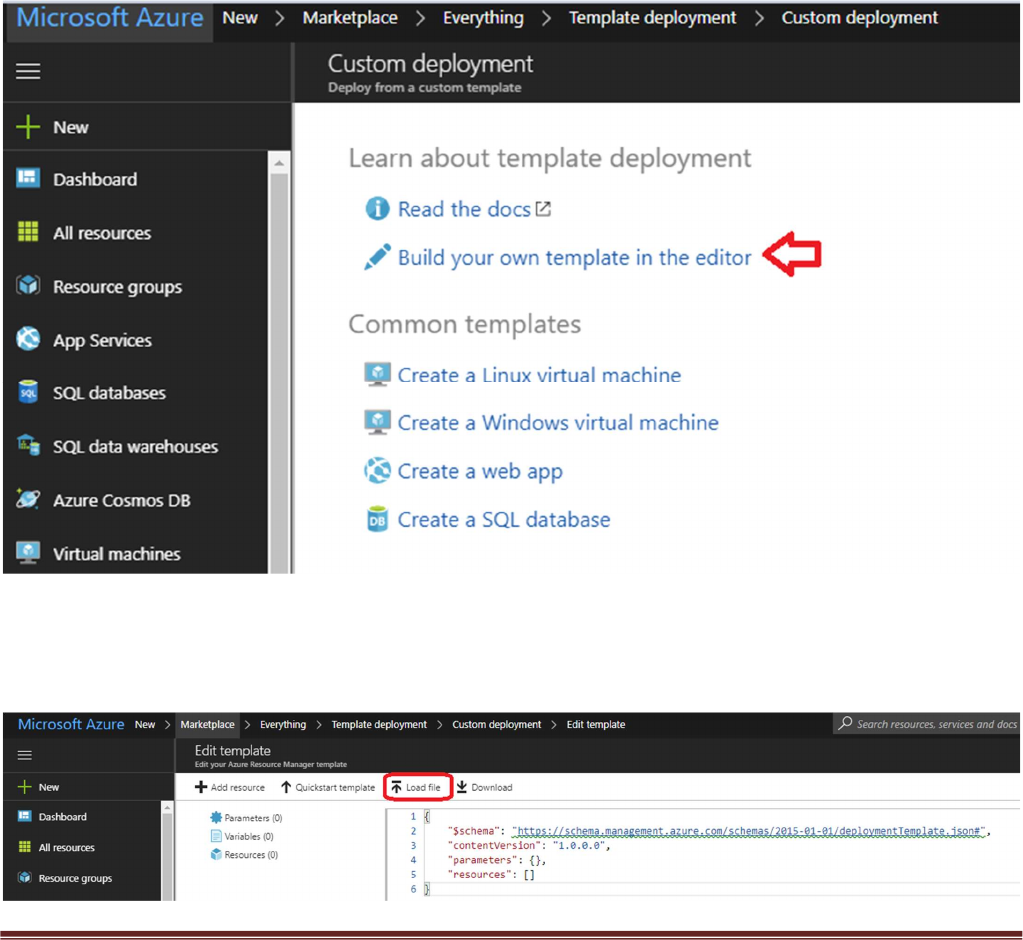The width and height of the screenshot is (1023, 940).
Task: Click Quickstart template in toolbar
Action: click(x=328, y=787)
